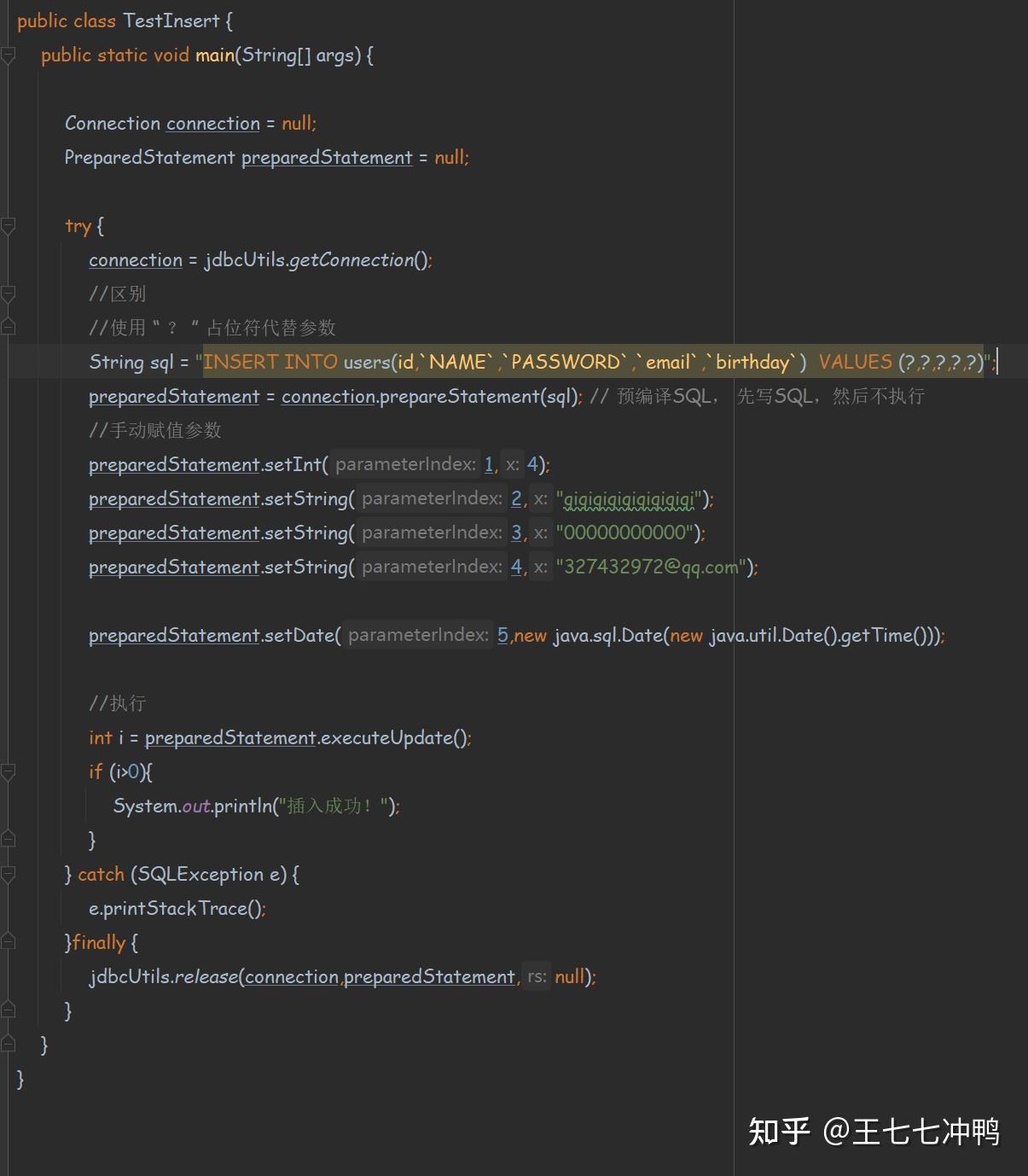
Task: Click INSERT INTO in the SQL string
Action: point(270,362)
